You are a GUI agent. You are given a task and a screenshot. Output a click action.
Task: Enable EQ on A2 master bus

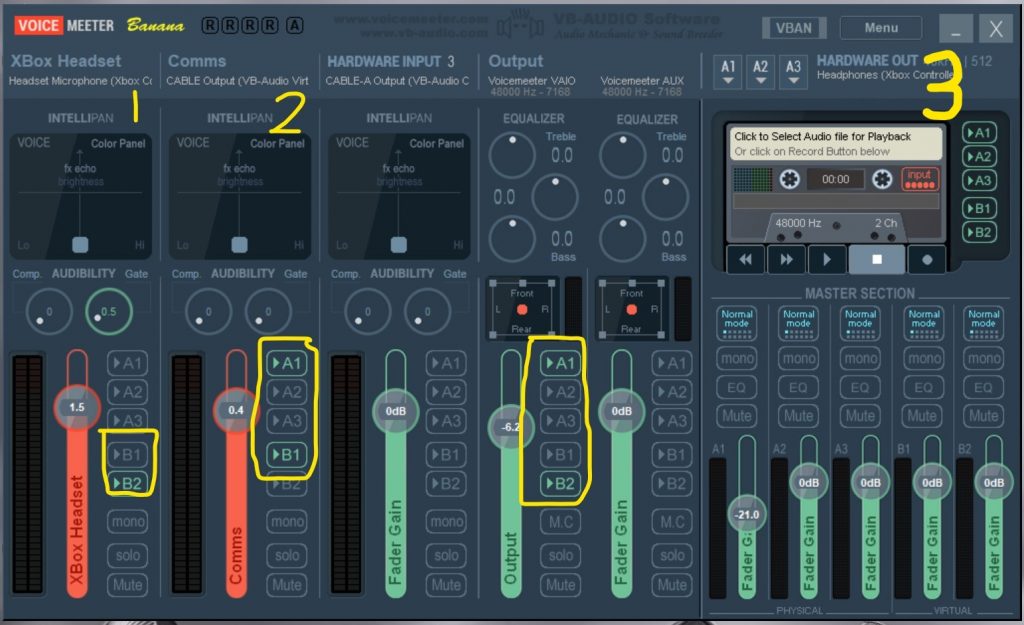coord(798,387)
